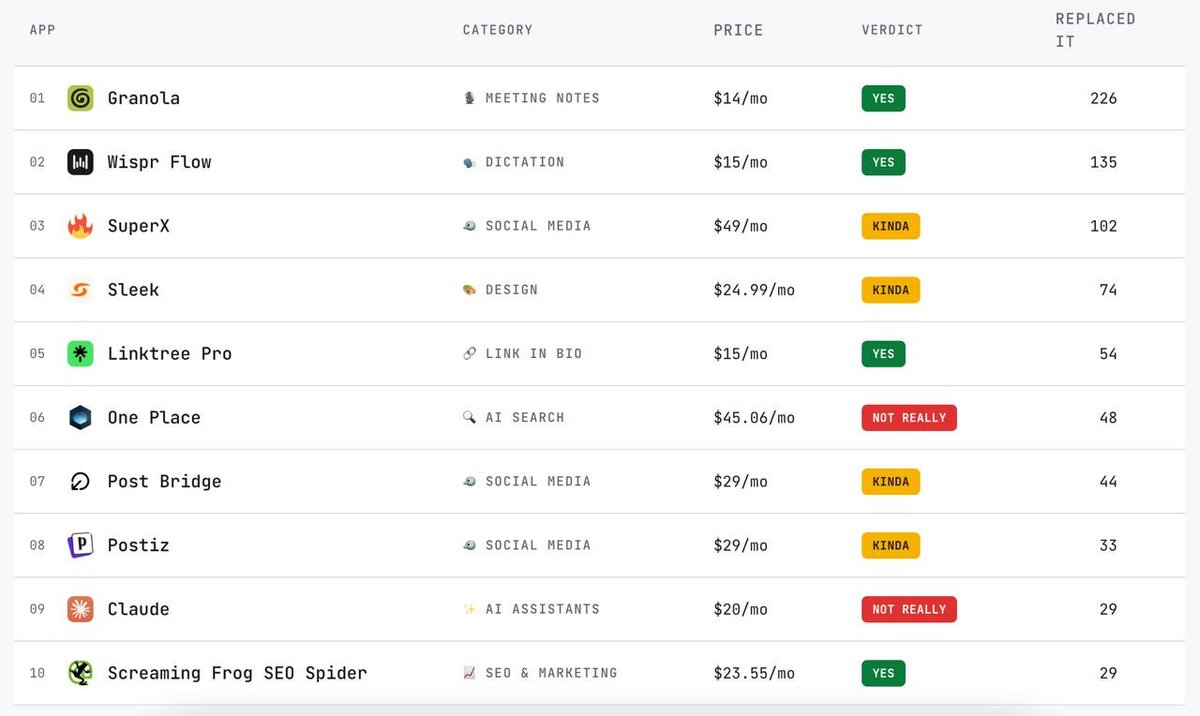Click the AI Assistants sparkle icon
Viewport: 1200px width, 716px height.
tap(469, 609)
